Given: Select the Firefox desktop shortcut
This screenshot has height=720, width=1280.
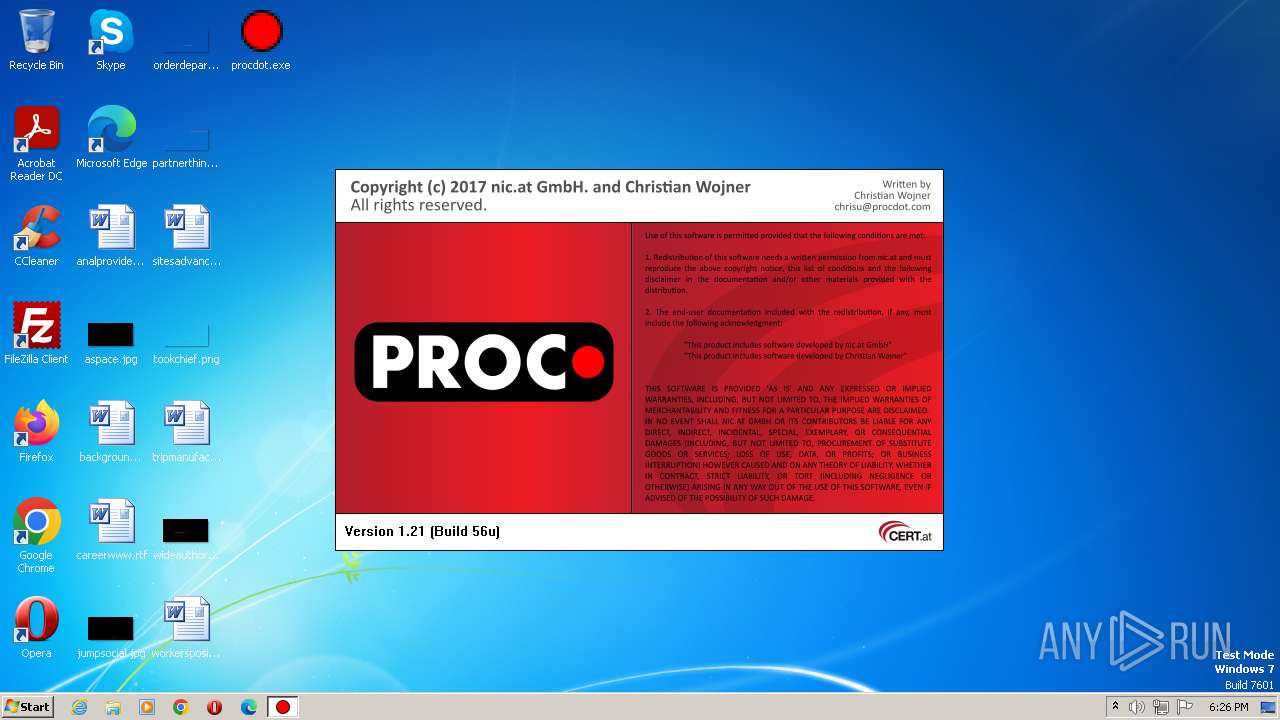Looking at the screenshot, I should point(36,432).
